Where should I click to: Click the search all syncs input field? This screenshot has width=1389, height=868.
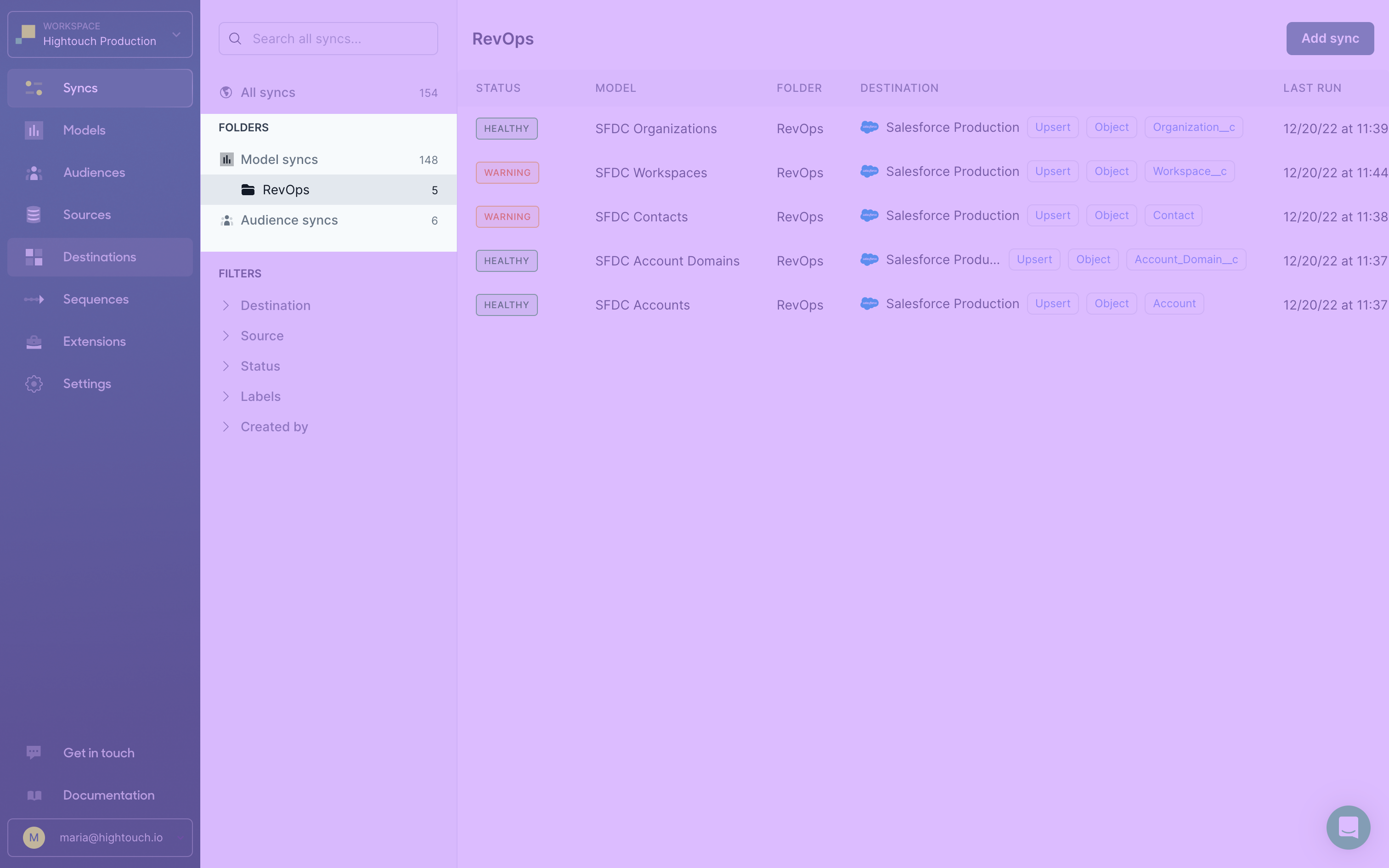328,38
